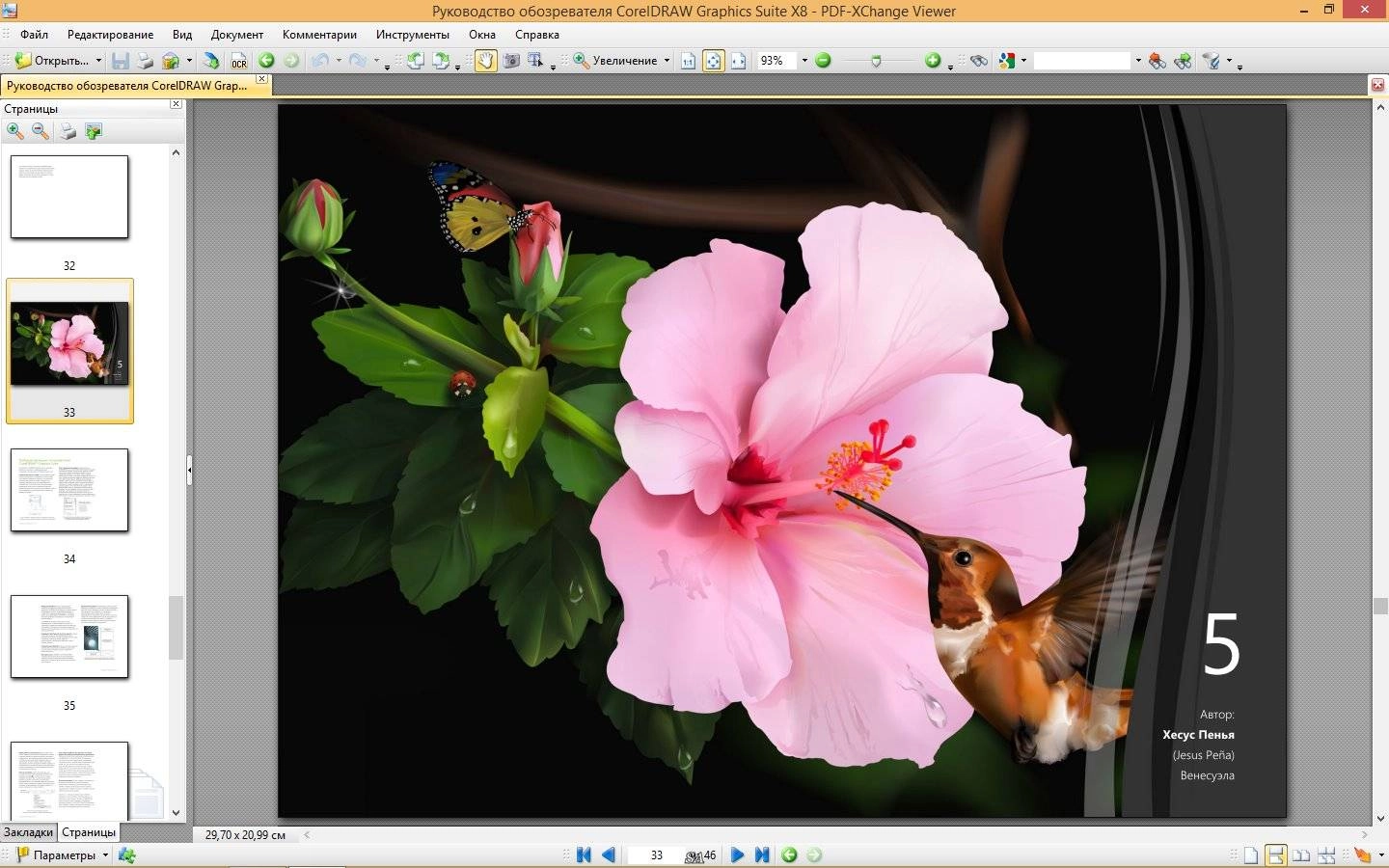Switch to the Закладки tab
Screen dimensions: 1389x868
point(28,832)
